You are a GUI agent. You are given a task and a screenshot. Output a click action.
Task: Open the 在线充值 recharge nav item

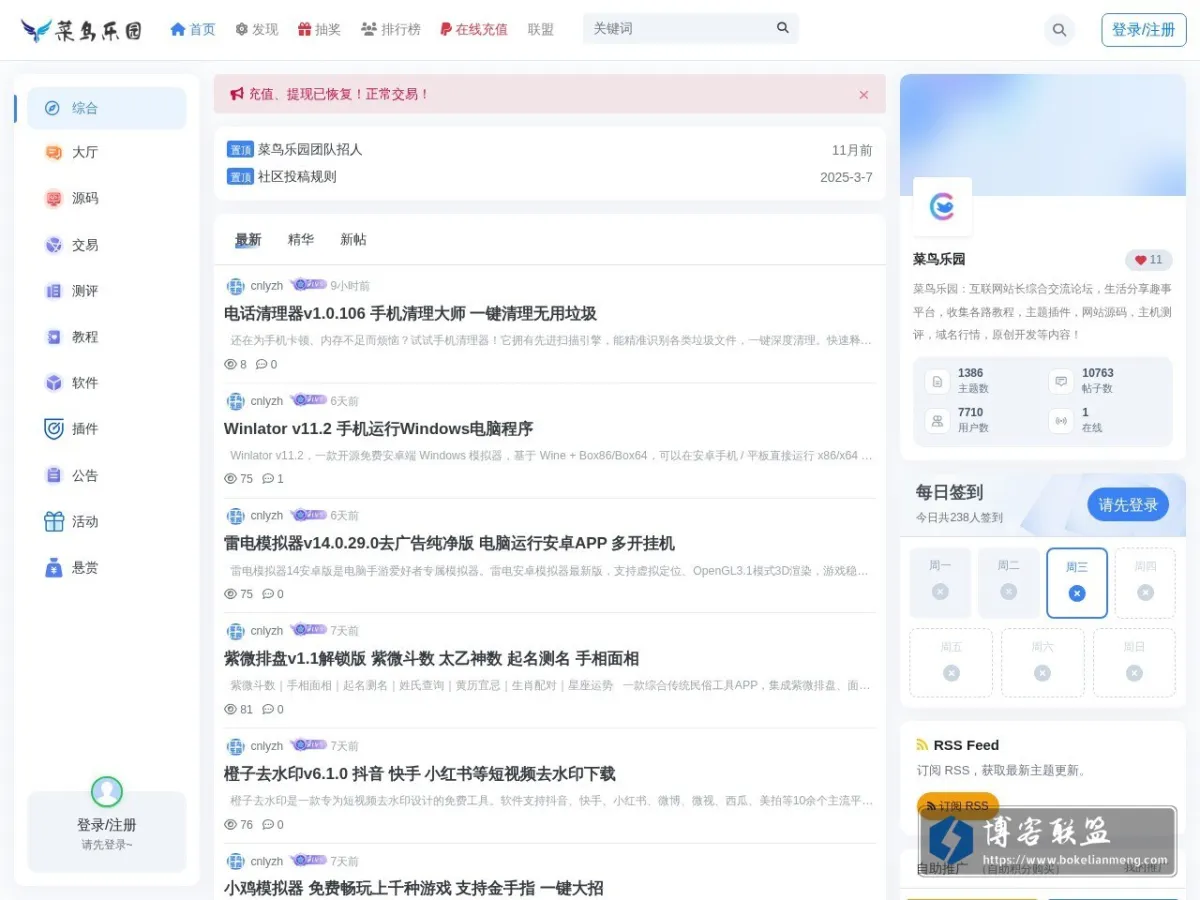tap(474, 29)
